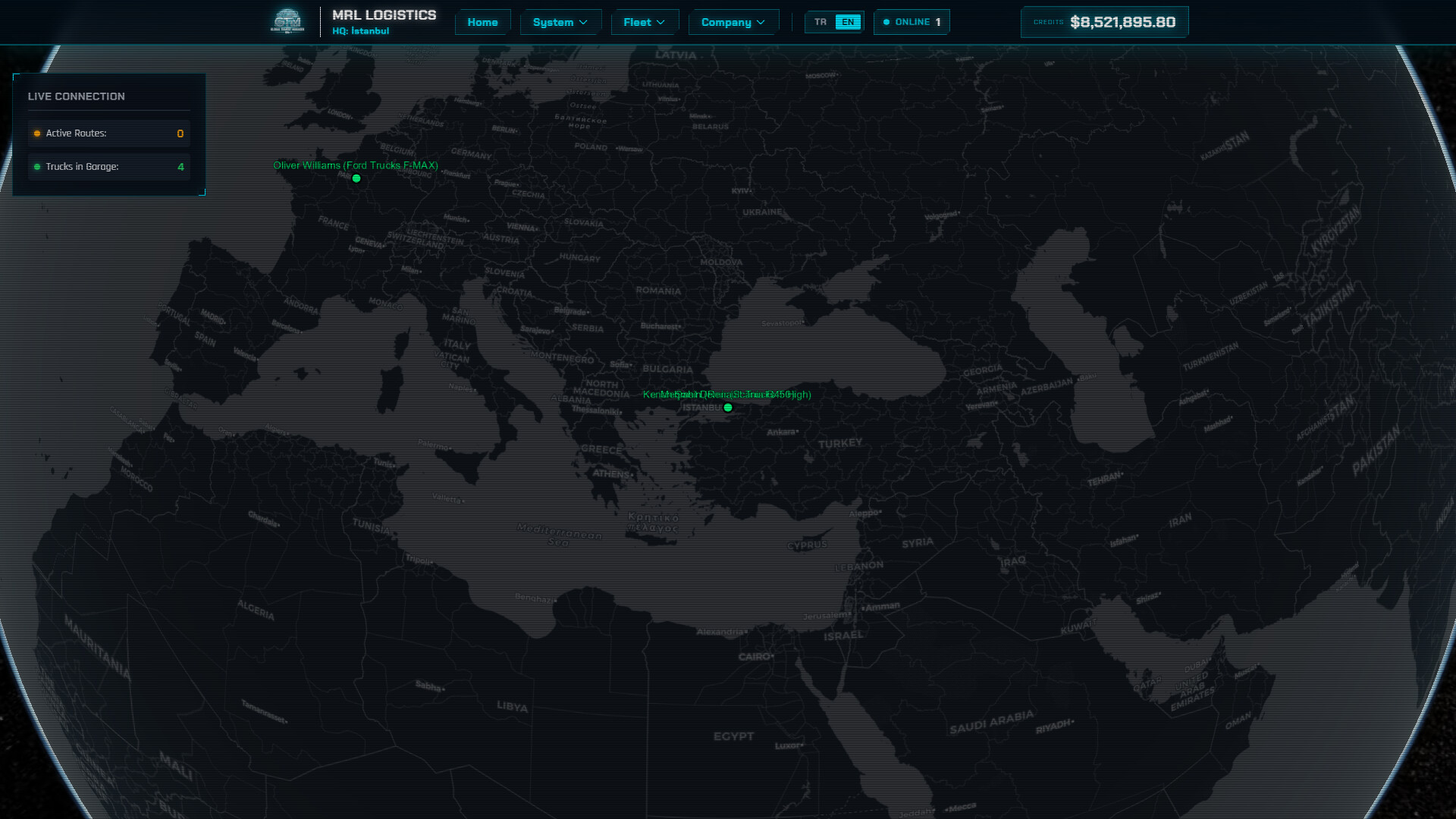Switch language to TR
1456x819 pixels.
820,22
